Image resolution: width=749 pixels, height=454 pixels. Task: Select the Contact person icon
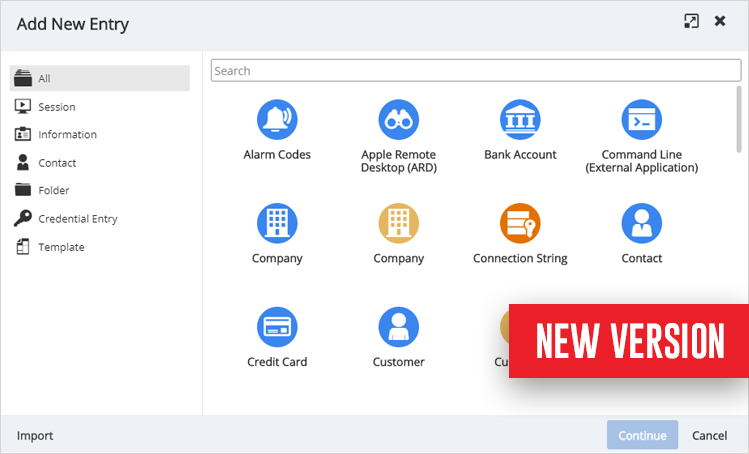point(641,224)
